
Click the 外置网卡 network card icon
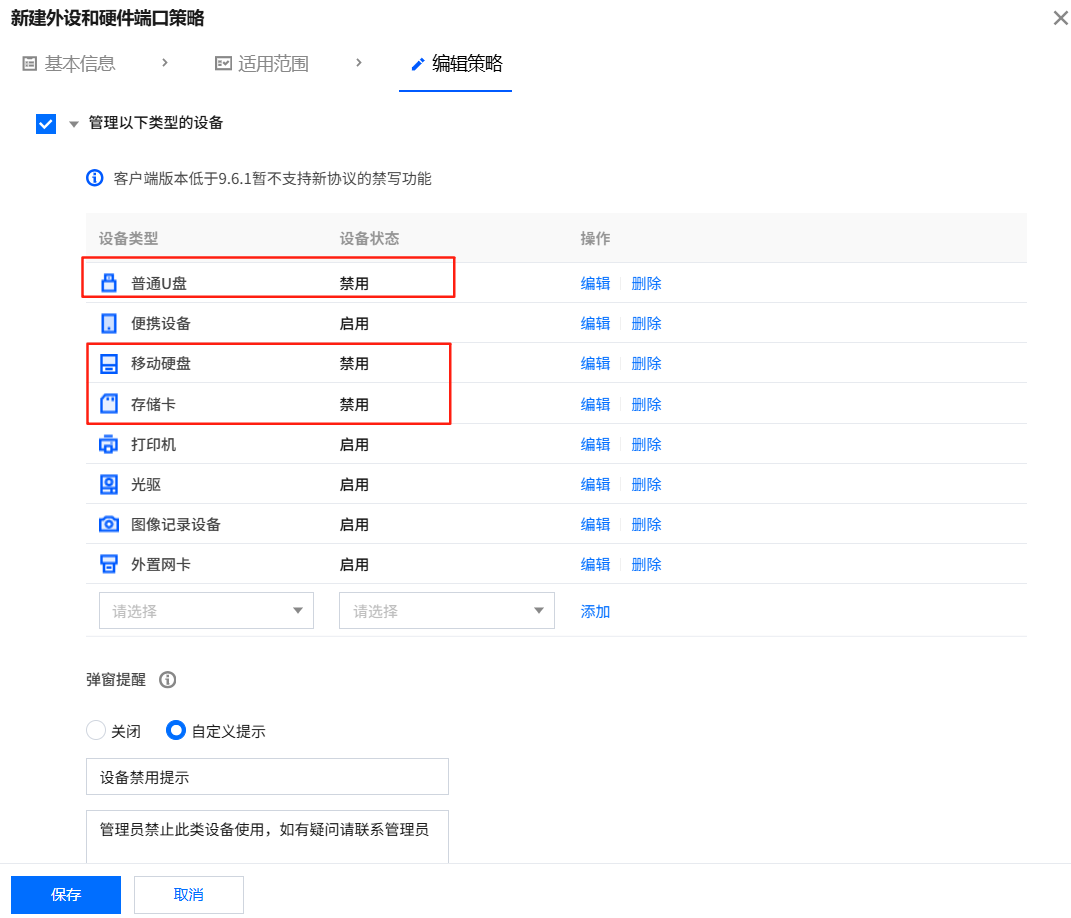(x=109, y=564)
